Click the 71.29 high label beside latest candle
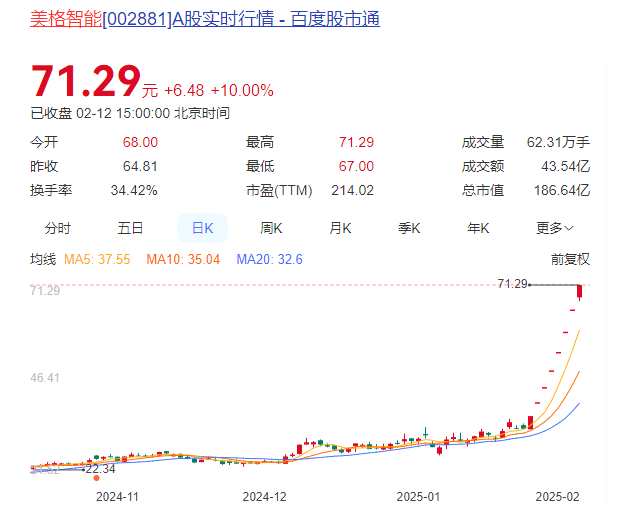The height and width of the screenshot is (508, 618). [512, 284]
